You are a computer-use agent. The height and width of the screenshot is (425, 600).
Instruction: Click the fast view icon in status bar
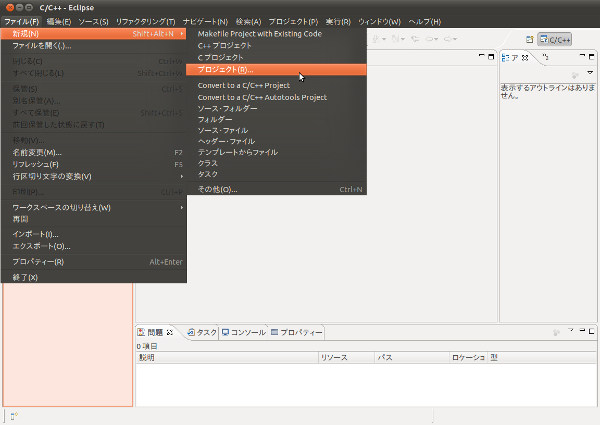coord(14,416)
